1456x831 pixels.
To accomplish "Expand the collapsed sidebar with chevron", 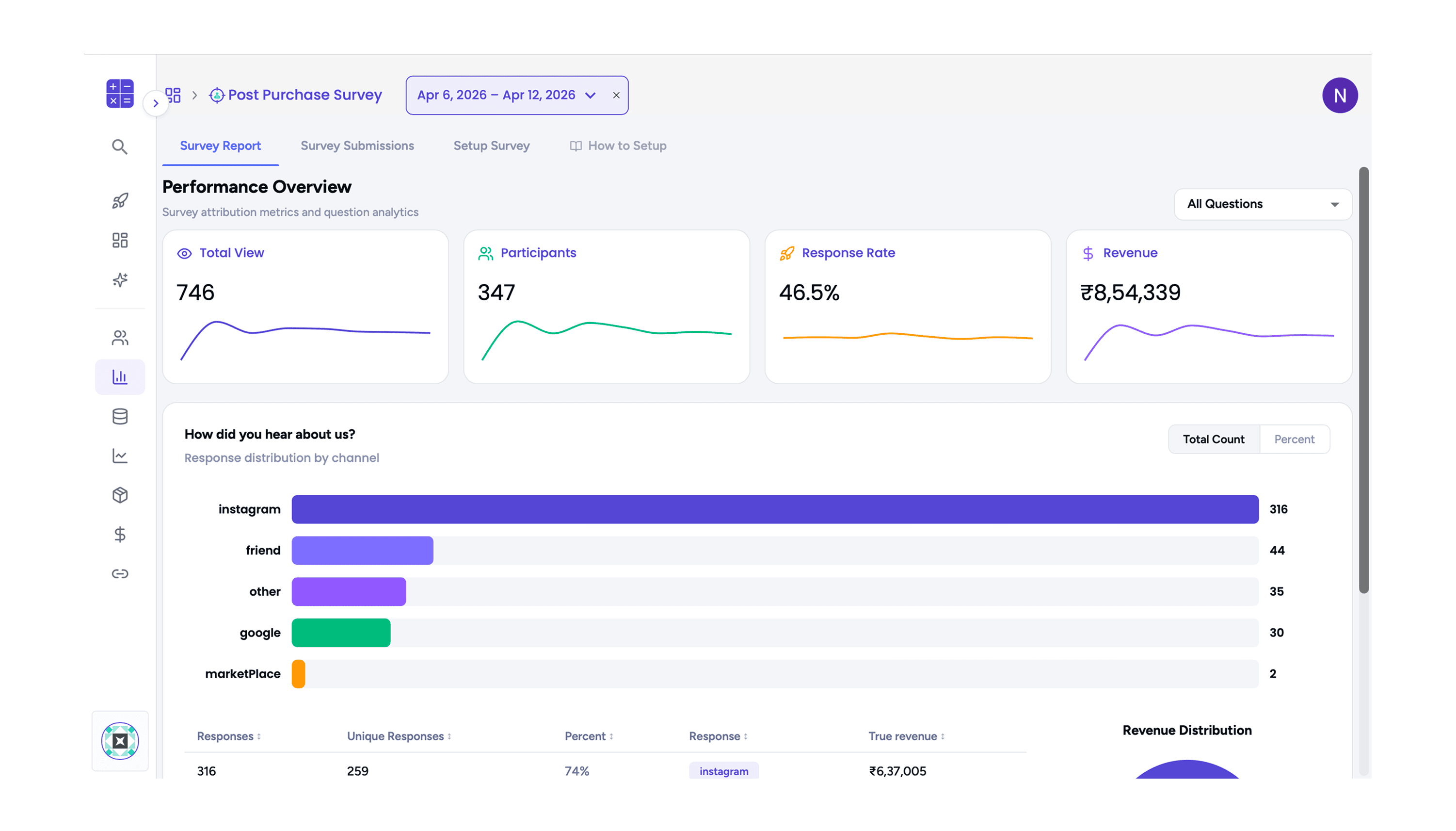I will [155, 103].
